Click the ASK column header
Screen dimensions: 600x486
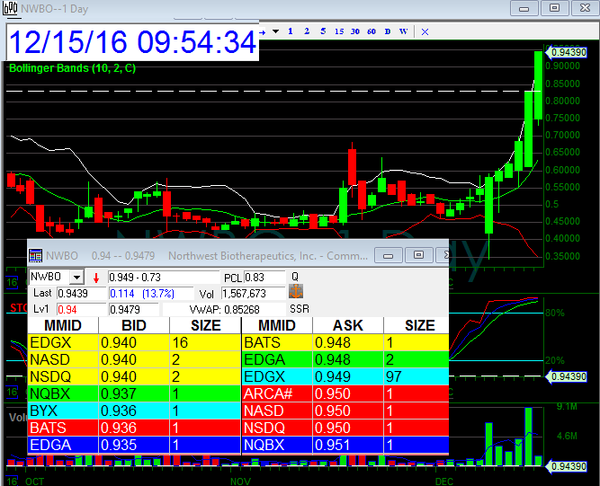point(347,325)
